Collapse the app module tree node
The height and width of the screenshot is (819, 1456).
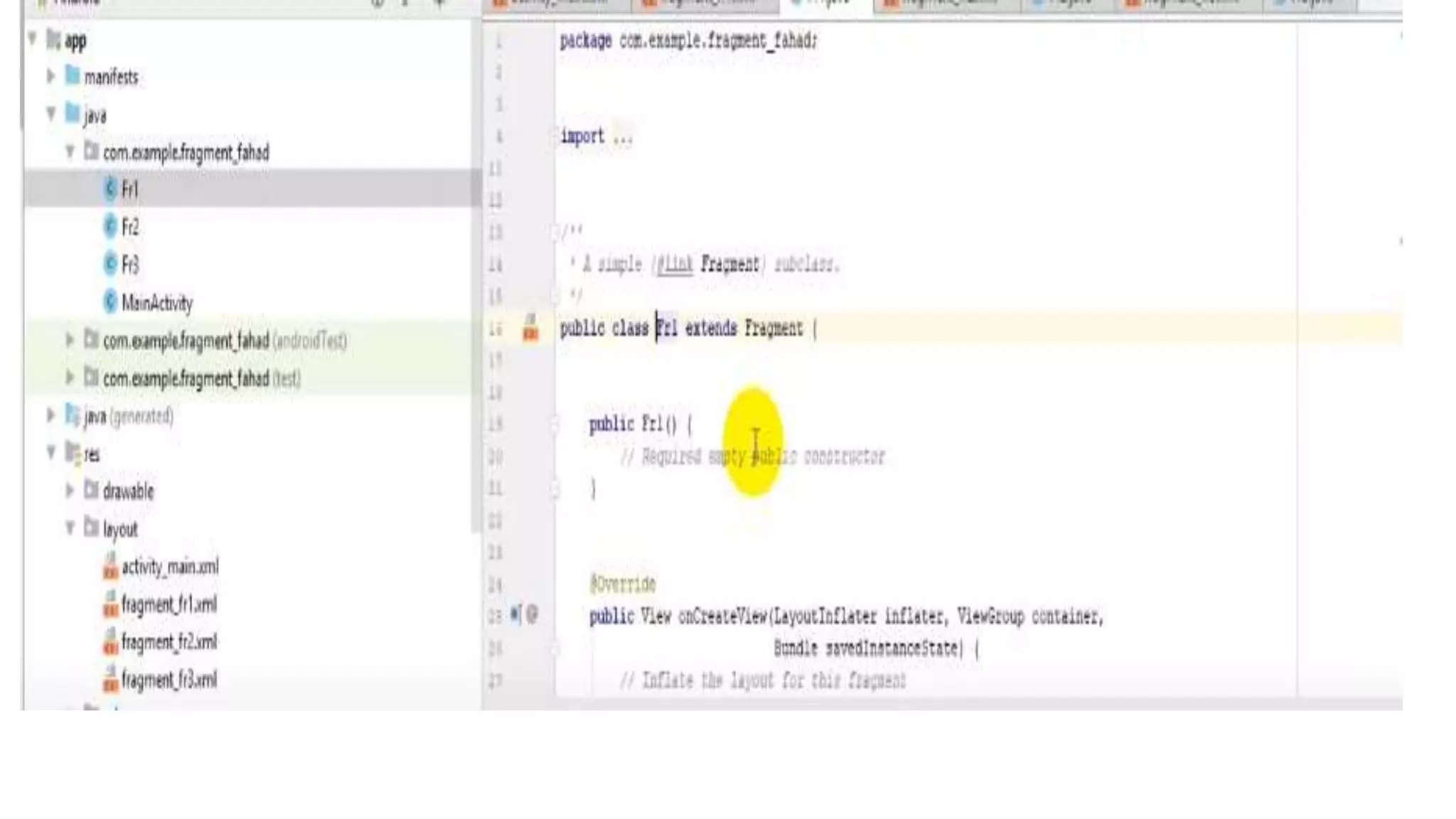click(x=33, y=39)
